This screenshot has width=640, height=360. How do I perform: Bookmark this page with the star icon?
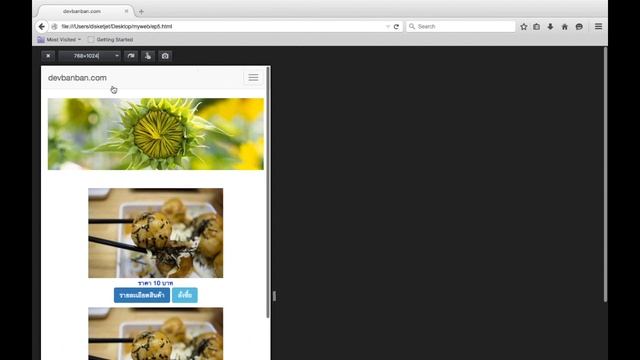tap(524, 27)
